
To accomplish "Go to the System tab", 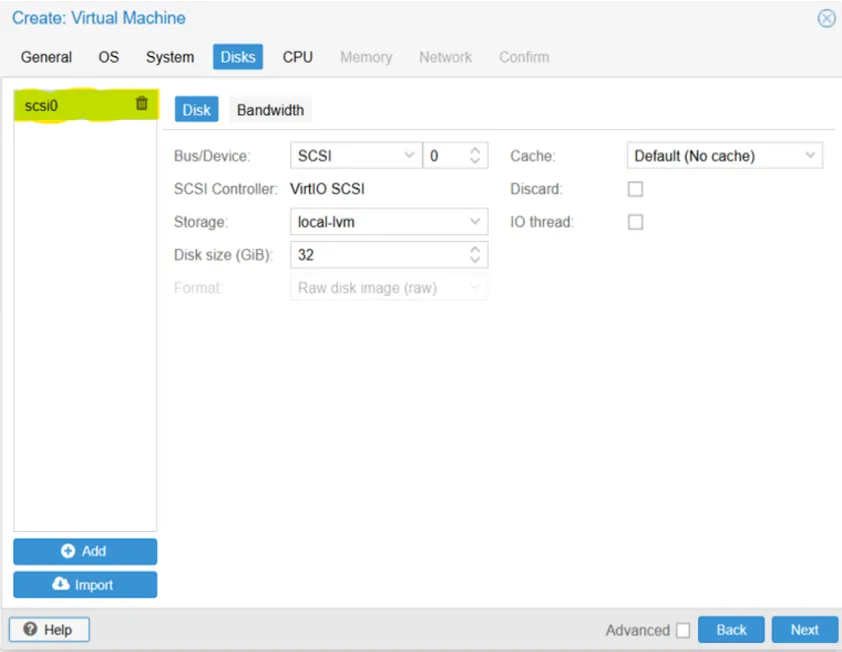I will click(170, 57).
